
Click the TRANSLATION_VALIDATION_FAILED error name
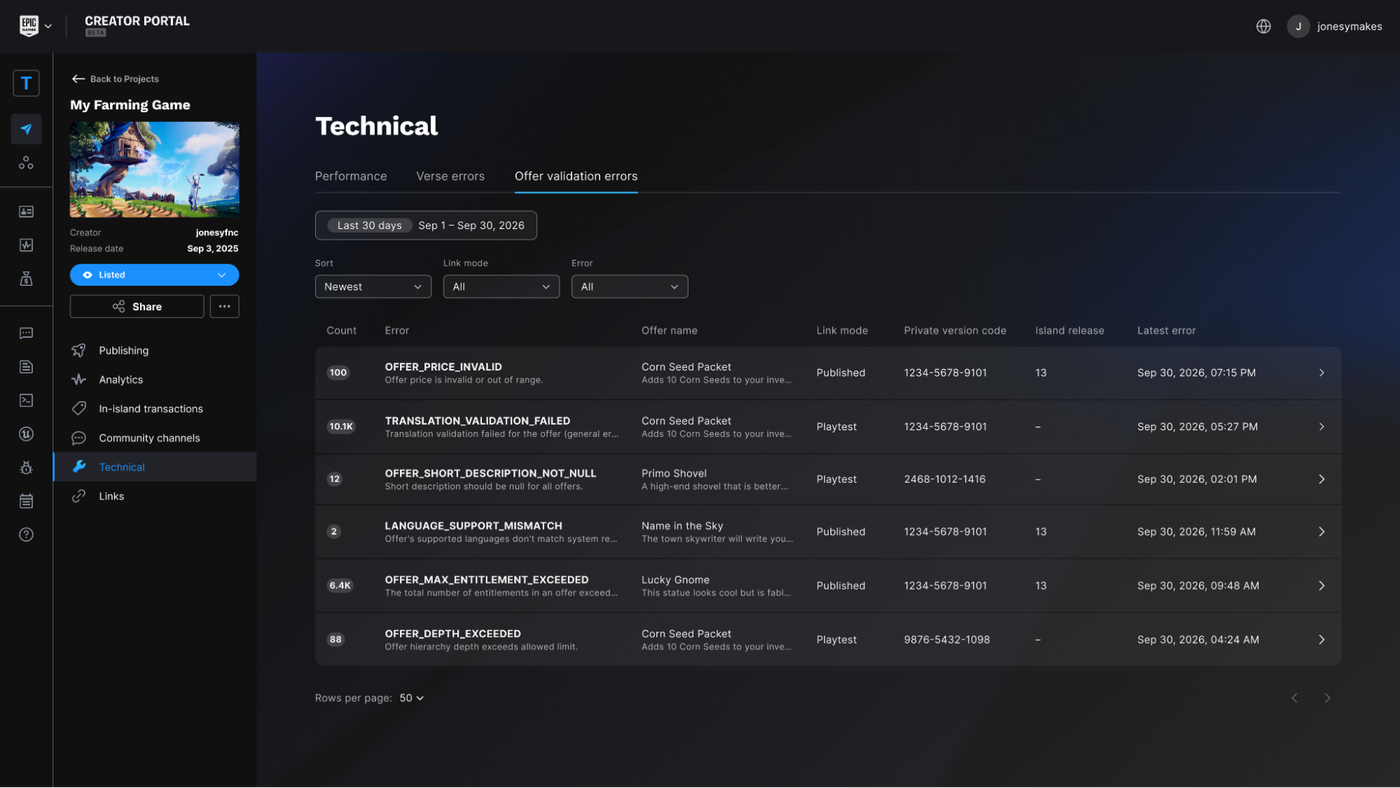[477, 421]
